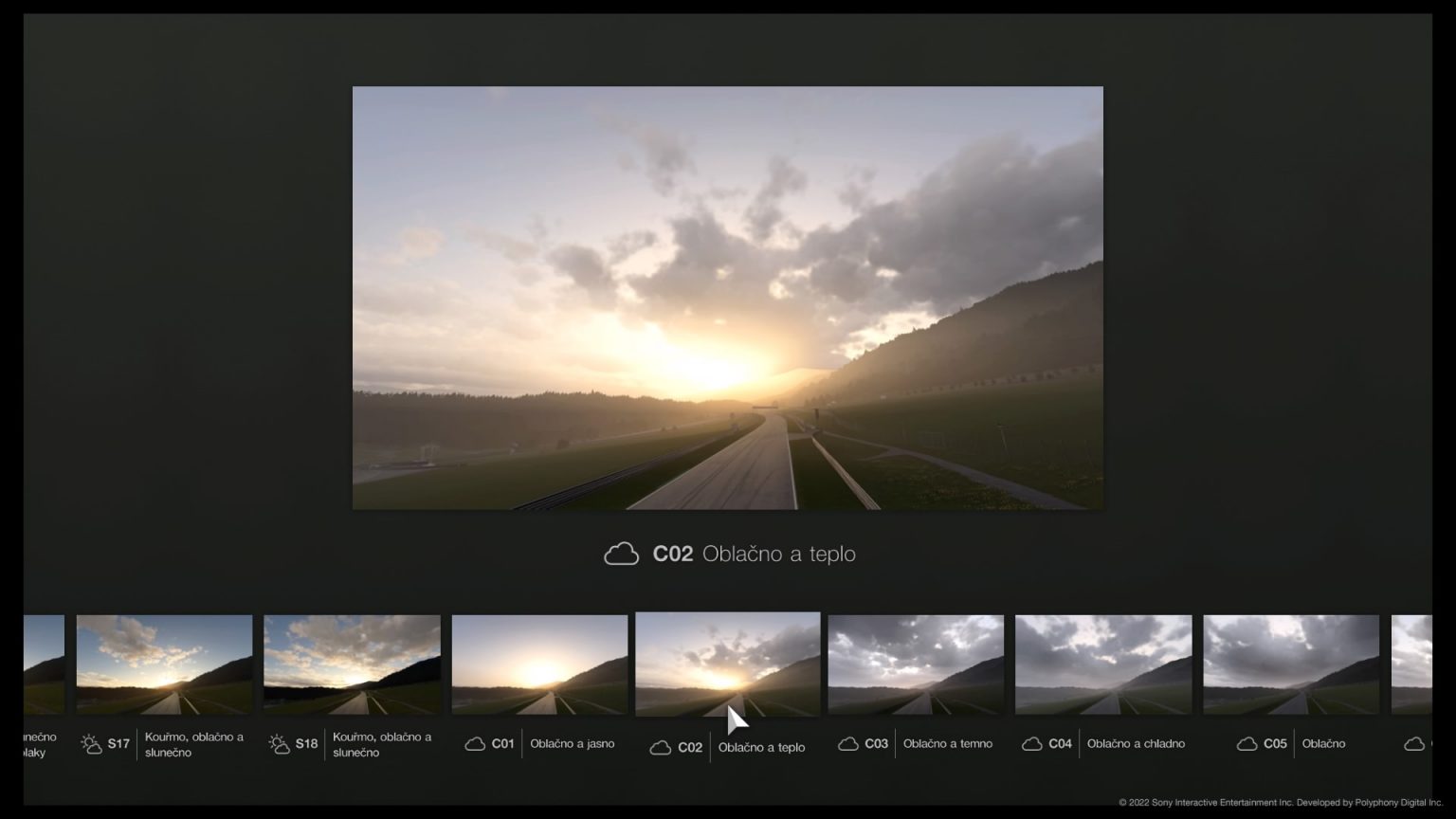The width and height of the screenshot is (1456, 819).
Task: Select the S17 weather preset thumbnail
Action: click(164, 664)
